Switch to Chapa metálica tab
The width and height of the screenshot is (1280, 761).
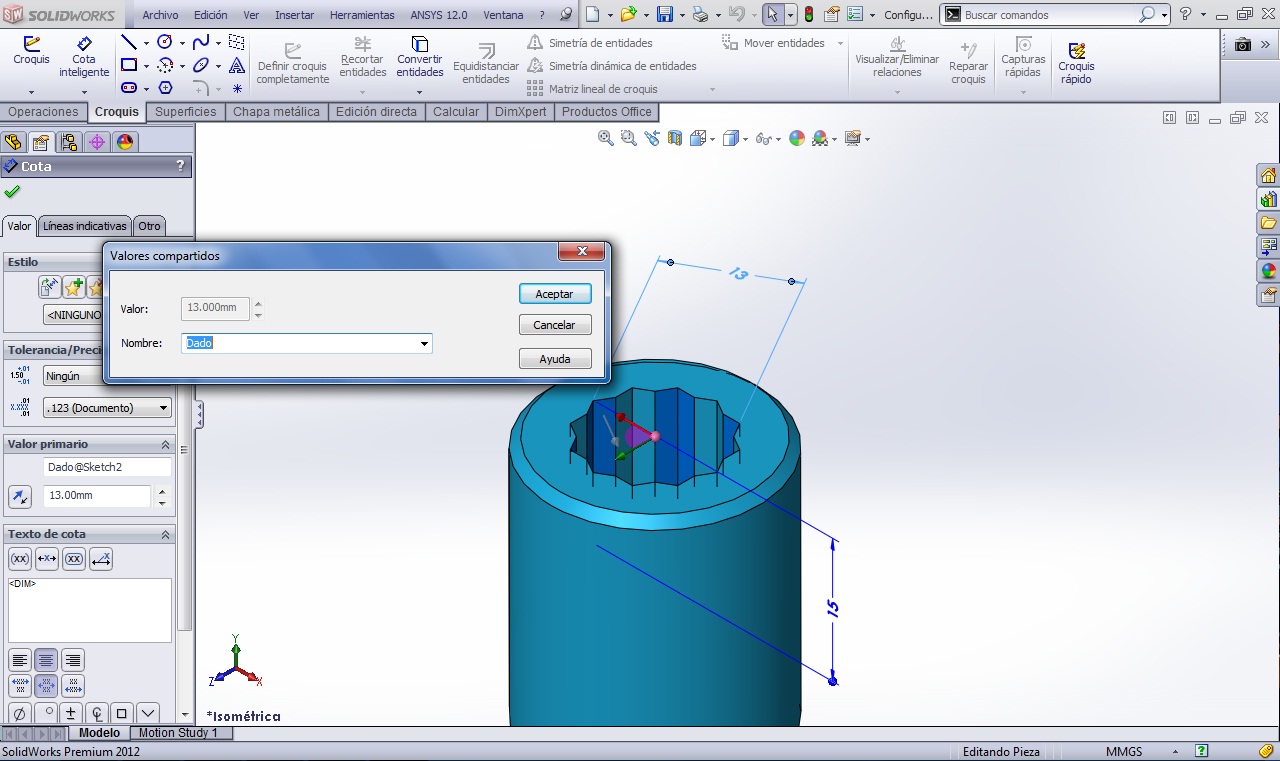tap(276, 112)
